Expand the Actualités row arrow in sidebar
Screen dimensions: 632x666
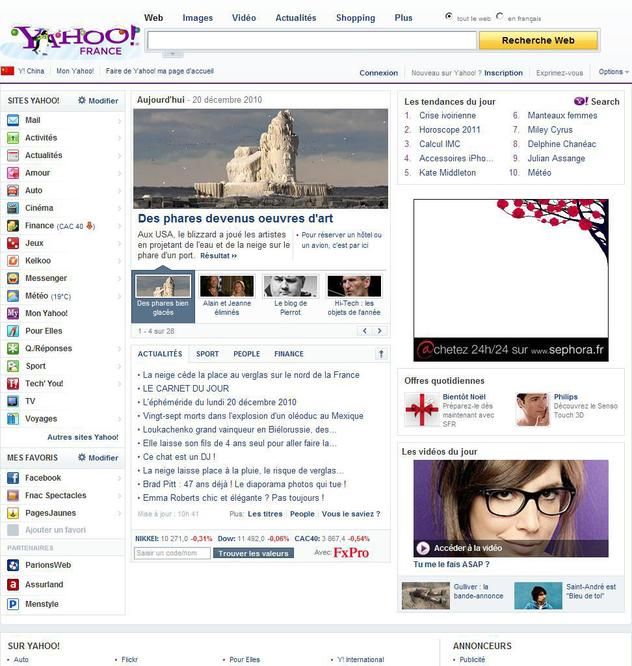[119, 155]
